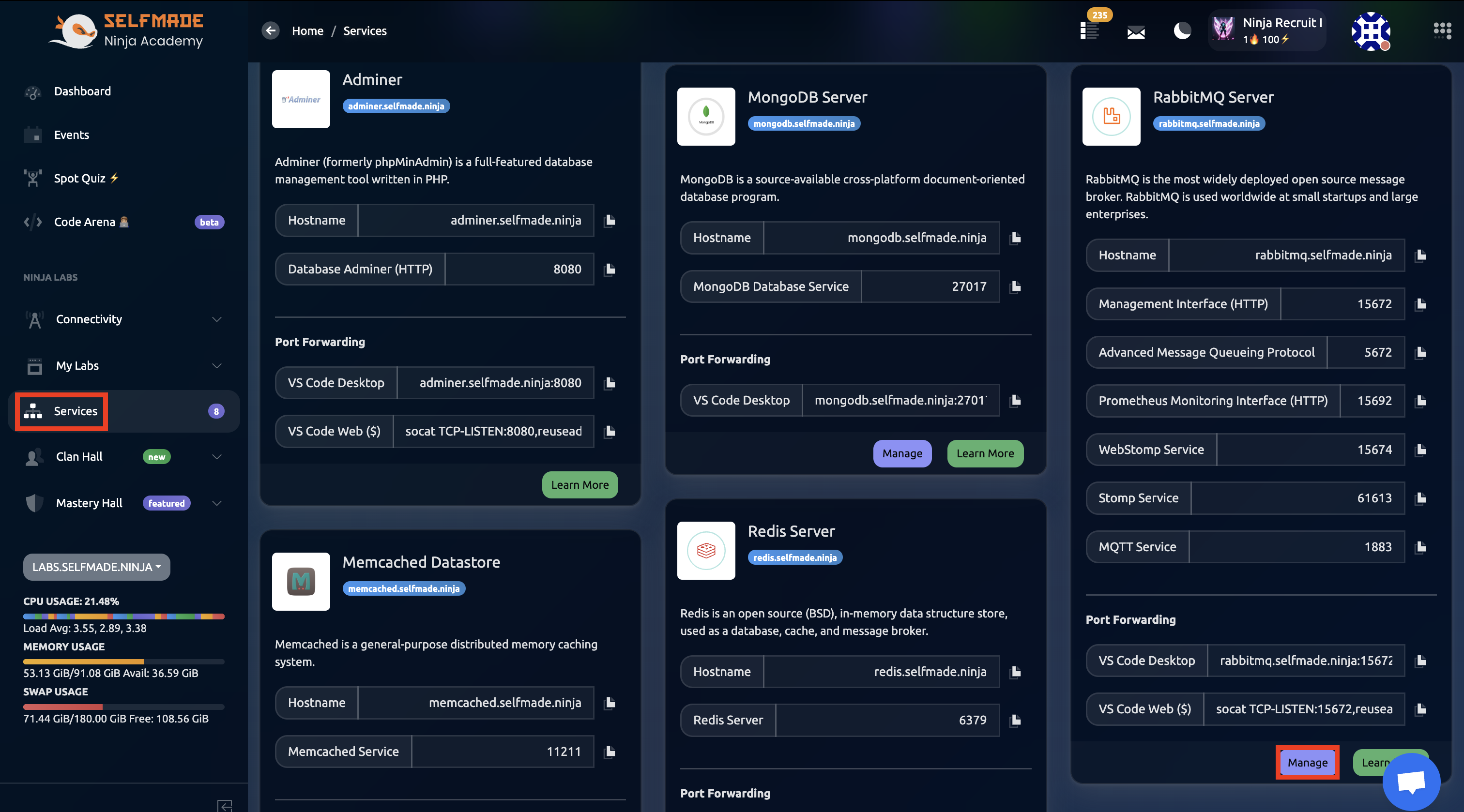Click the mongodb.selfmade.ninja badge
Viewport: 1464px width, 812px height.
point(804,124)
